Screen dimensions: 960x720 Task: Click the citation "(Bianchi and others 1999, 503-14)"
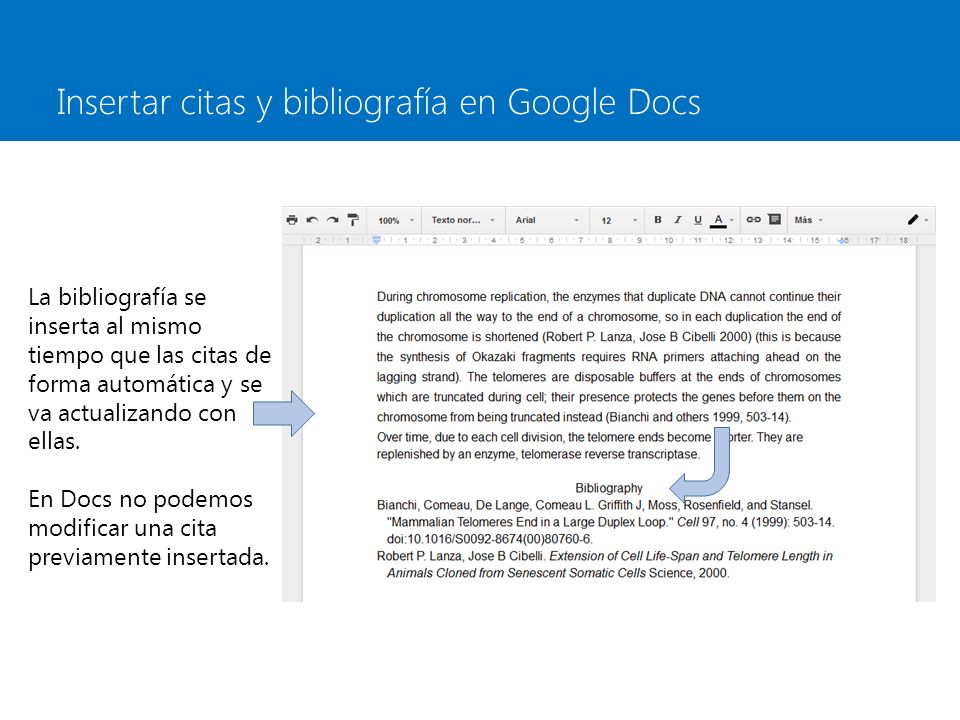click(699, 417)
